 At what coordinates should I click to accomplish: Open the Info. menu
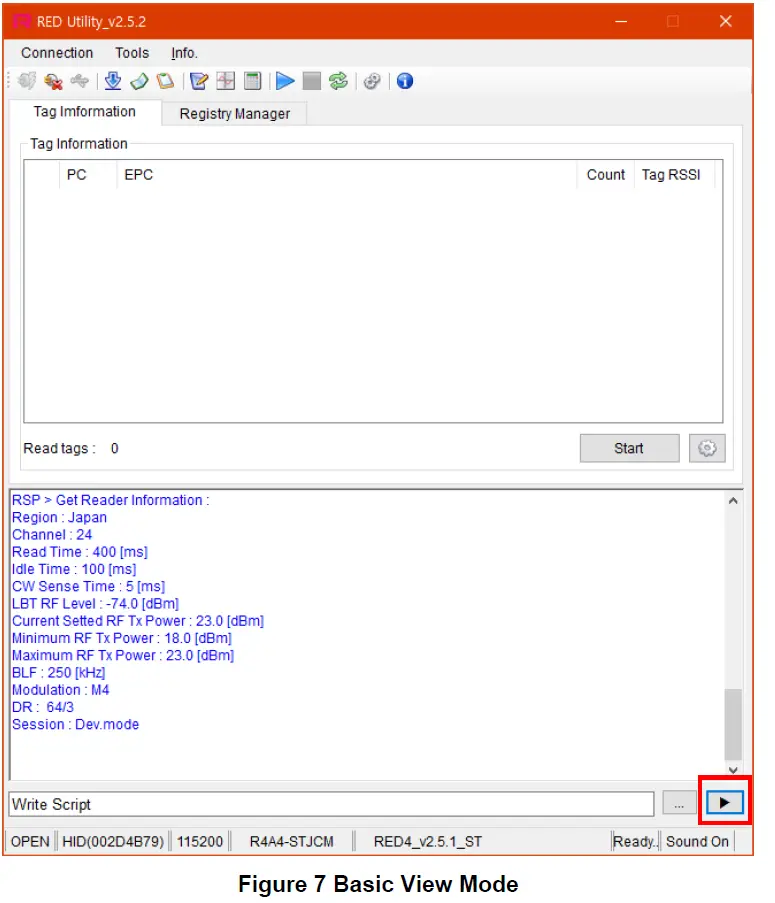184,53
